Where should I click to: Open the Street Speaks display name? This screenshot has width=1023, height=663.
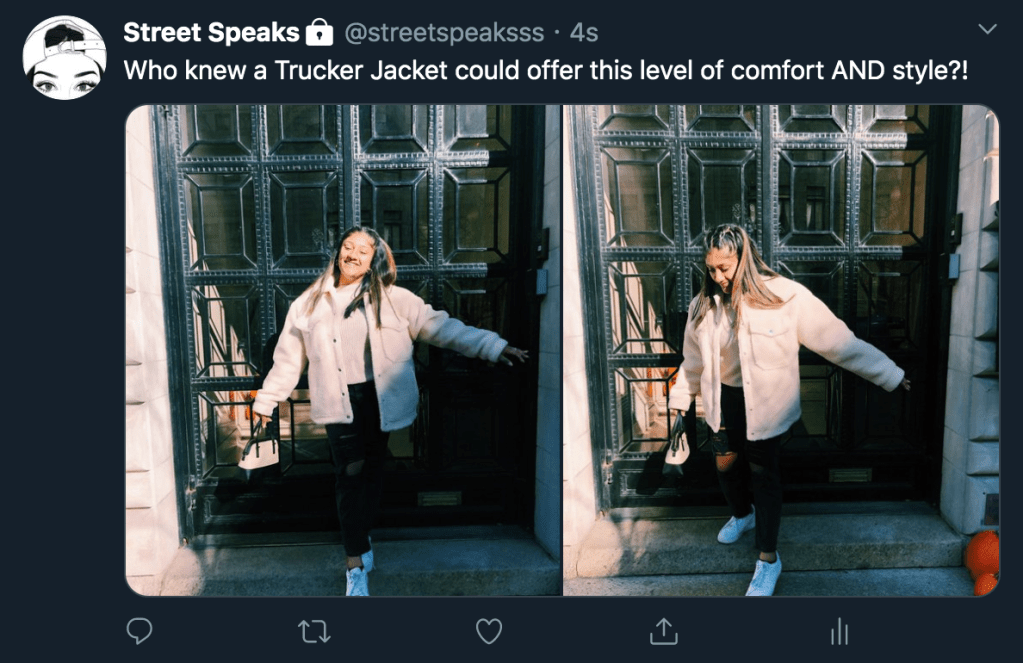[x=211, y=32]
